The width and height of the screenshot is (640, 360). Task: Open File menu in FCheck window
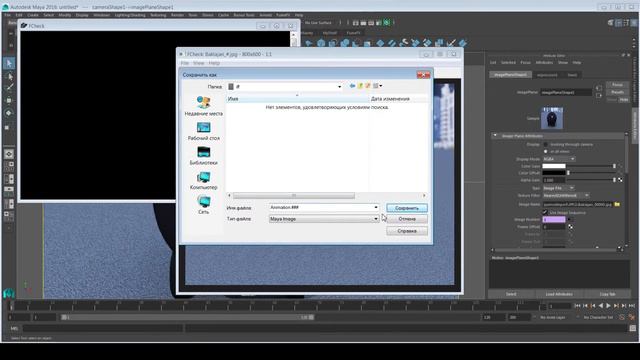[x=184, y=63]
